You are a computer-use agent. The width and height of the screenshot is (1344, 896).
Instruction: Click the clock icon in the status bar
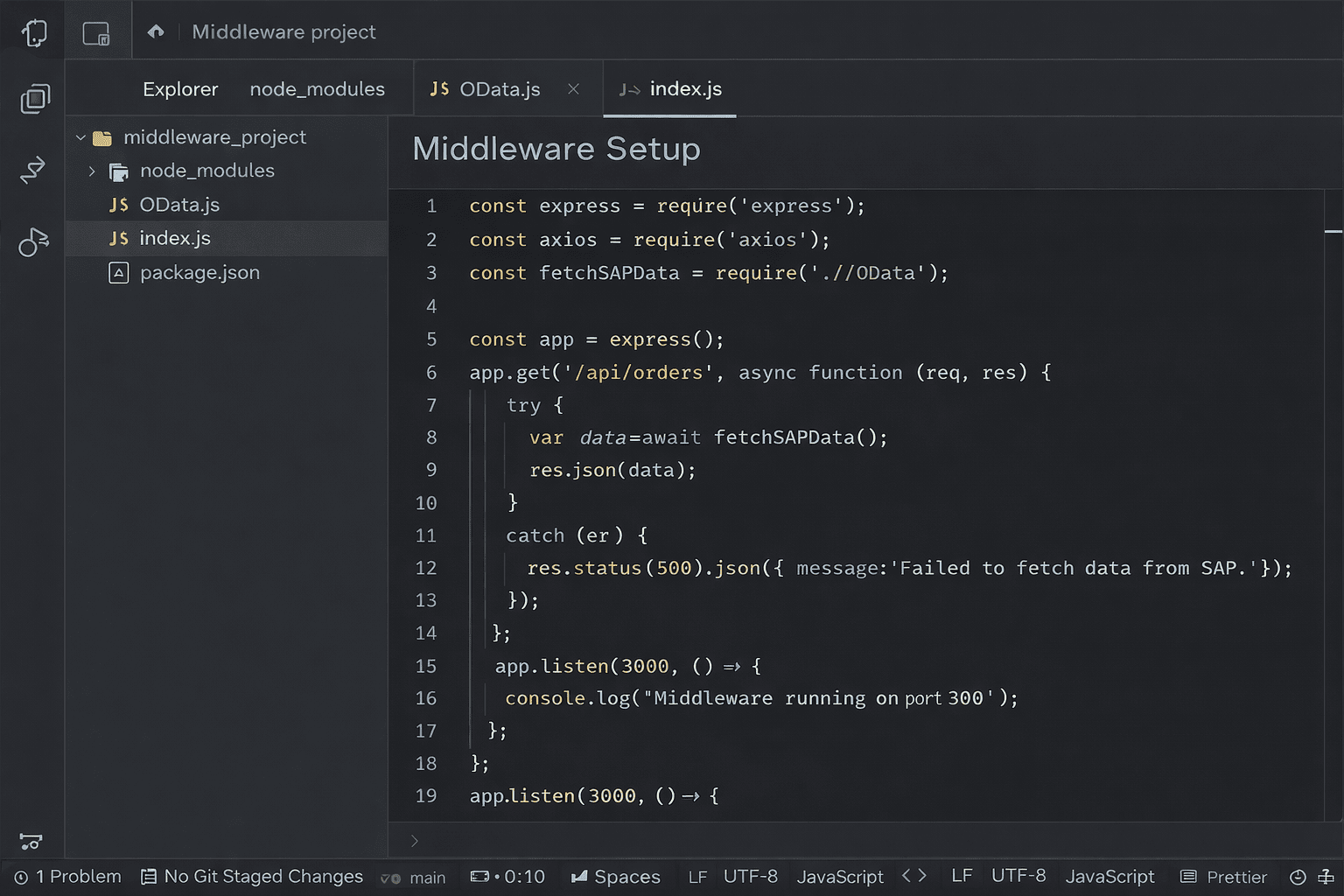(1298, 877)
